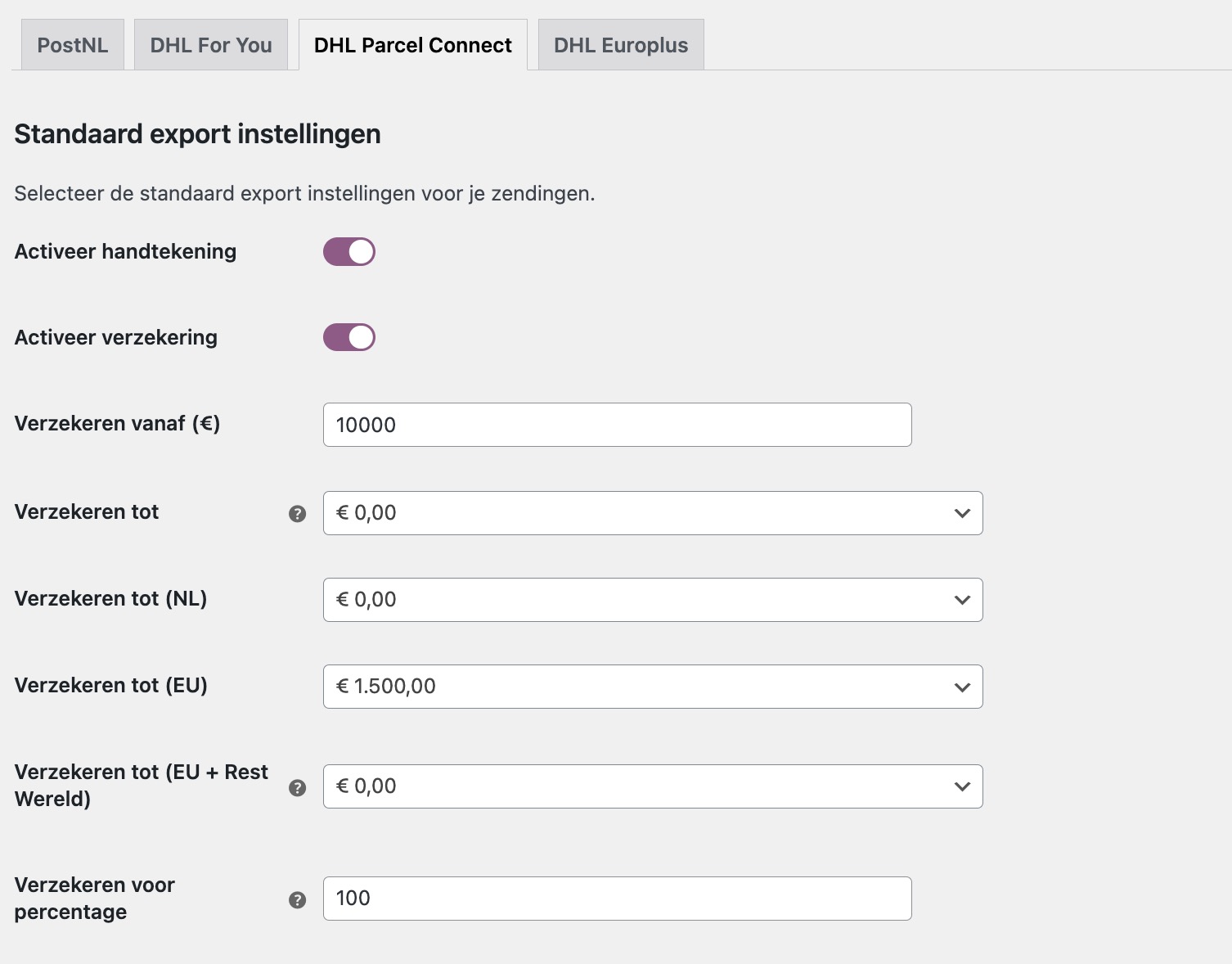Open the DHL For You tab

pos(210,44)
